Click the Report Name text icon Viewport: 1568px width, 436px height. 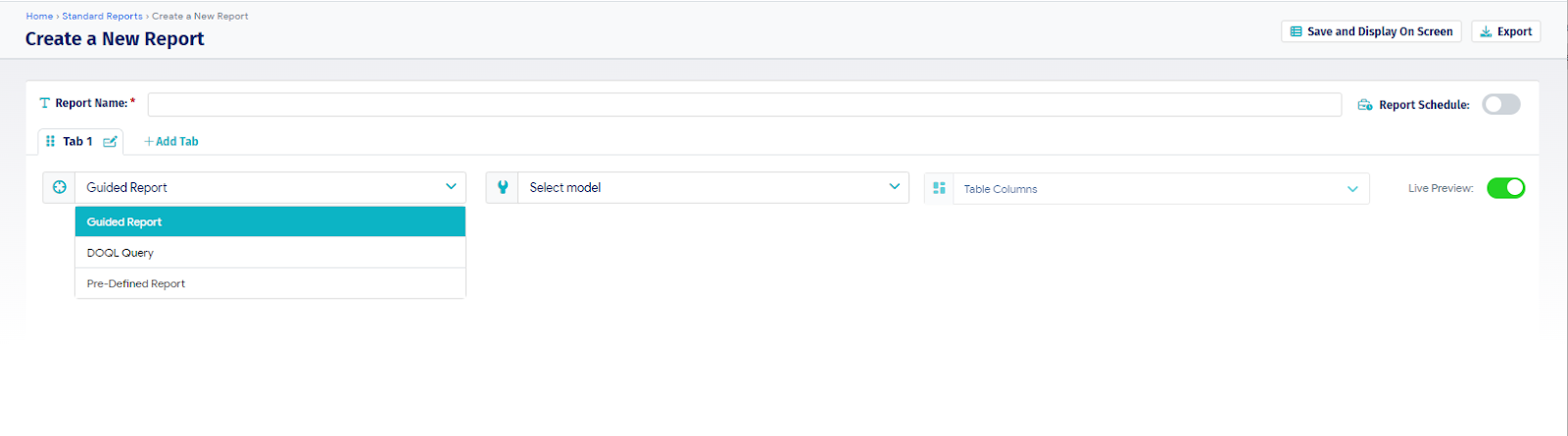click(44, 103)
